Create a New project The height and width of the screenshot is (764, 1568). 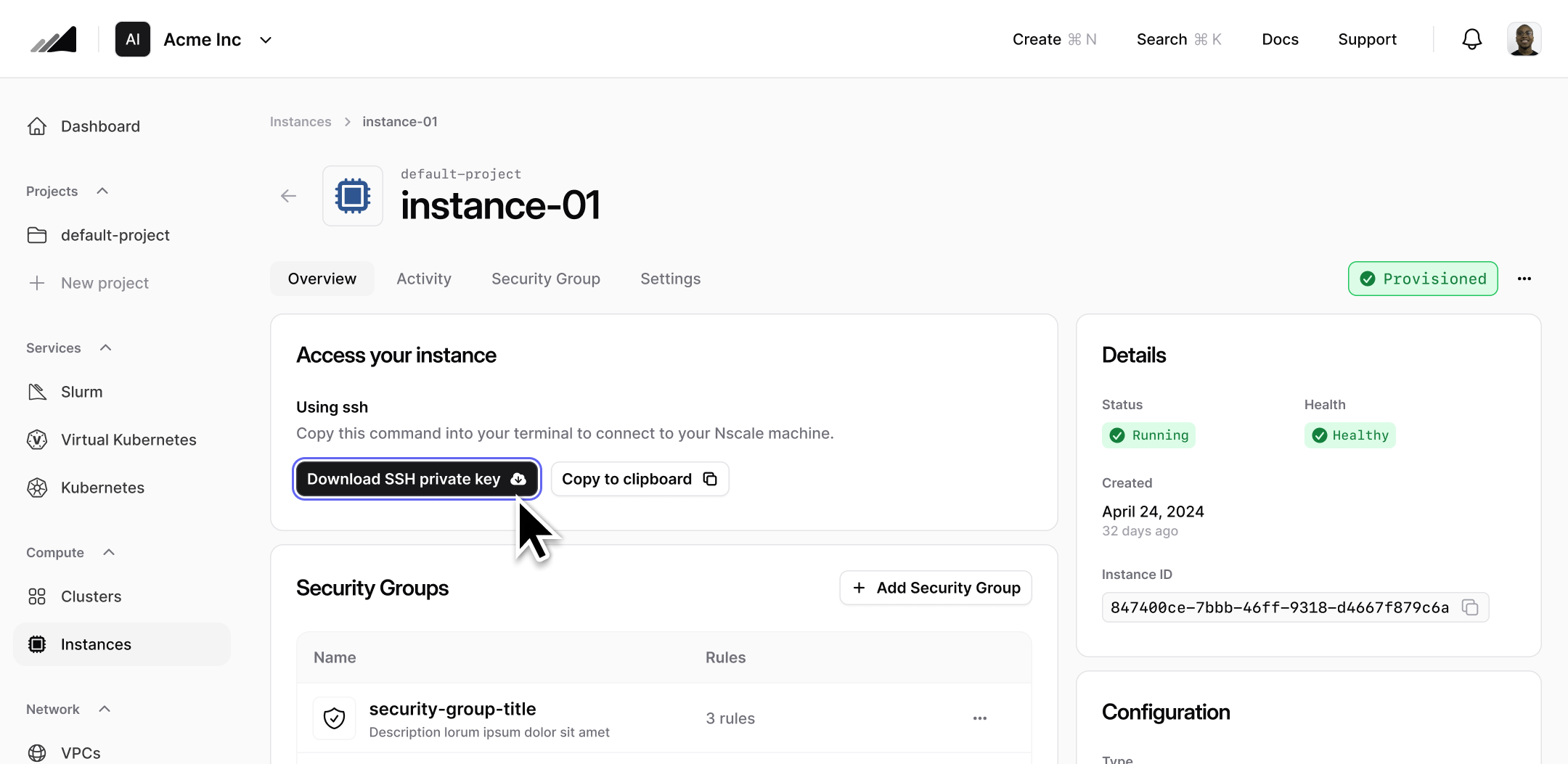point(105,283)
